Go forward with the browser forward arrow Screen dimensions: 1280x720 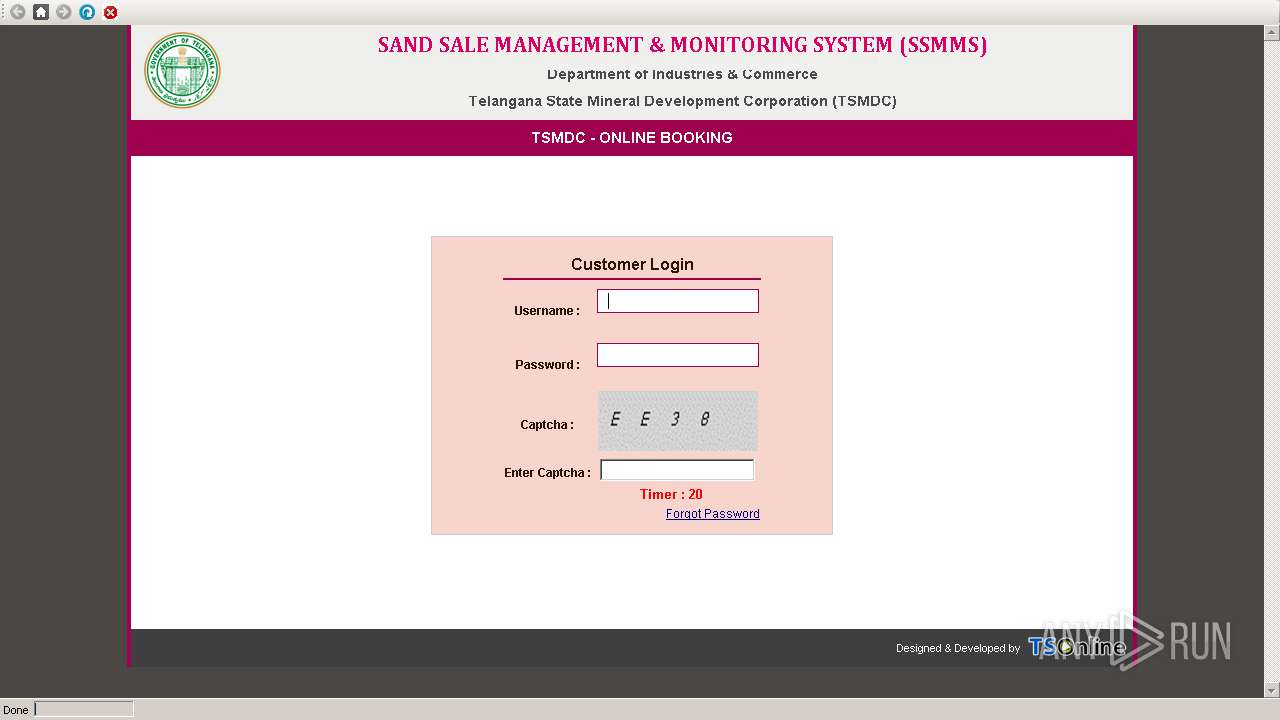[64, 12]
